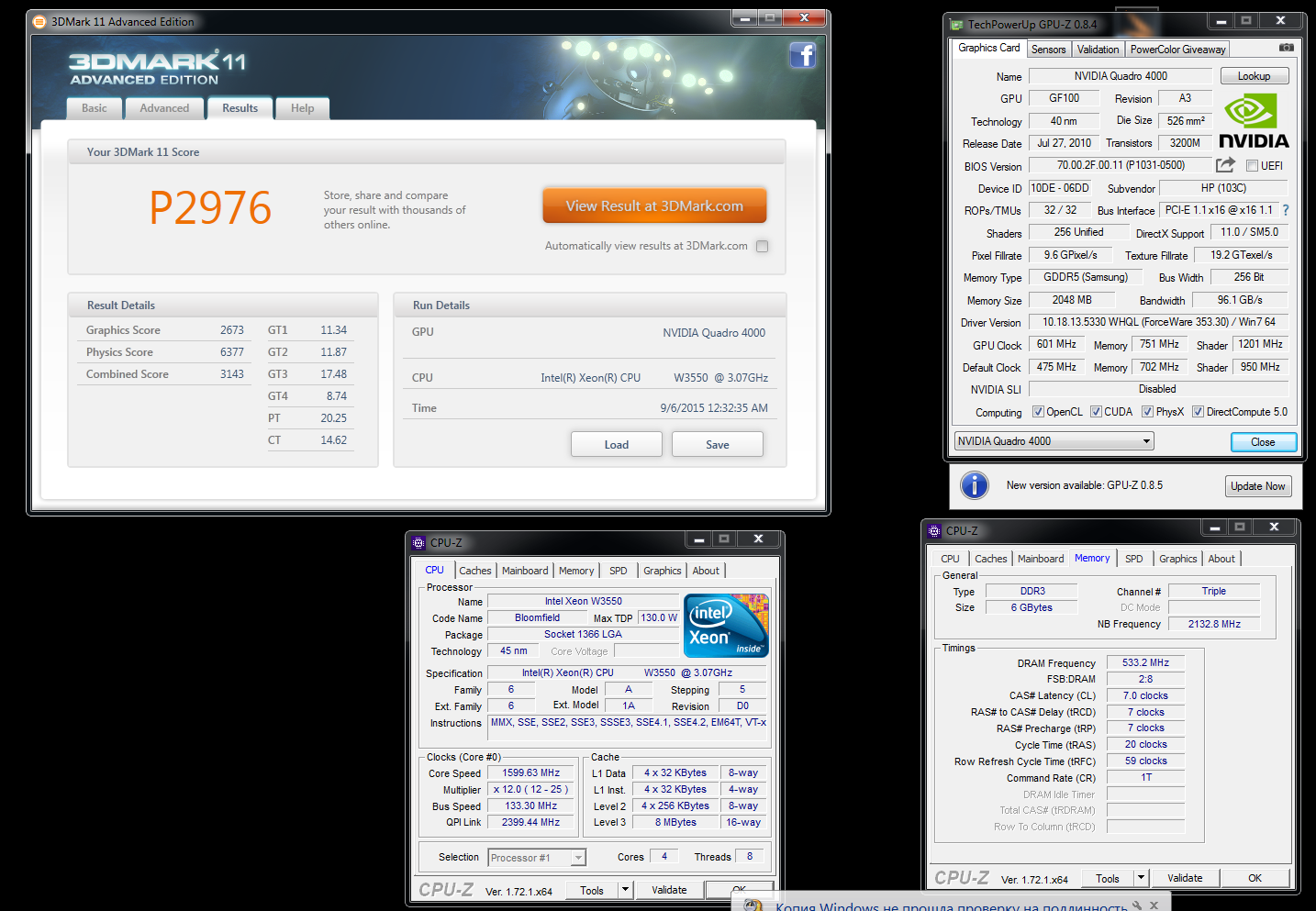Click the NVIDIA logo in GPU-Z
The width and height of the screenshot is (1316, 911).
pos(1254,121)
